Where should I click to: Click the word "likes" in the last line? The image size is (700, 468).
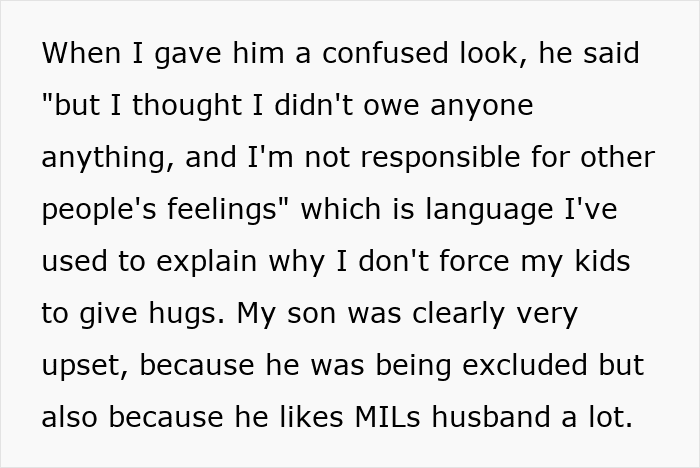[x=300, y=417]
